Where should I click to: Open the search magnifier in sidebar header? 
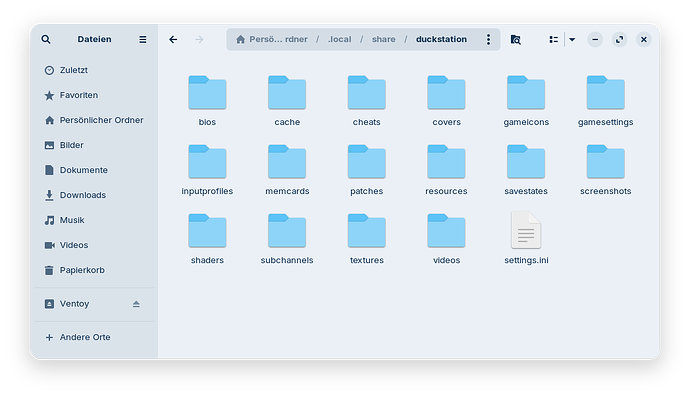[x=46, y=40]
